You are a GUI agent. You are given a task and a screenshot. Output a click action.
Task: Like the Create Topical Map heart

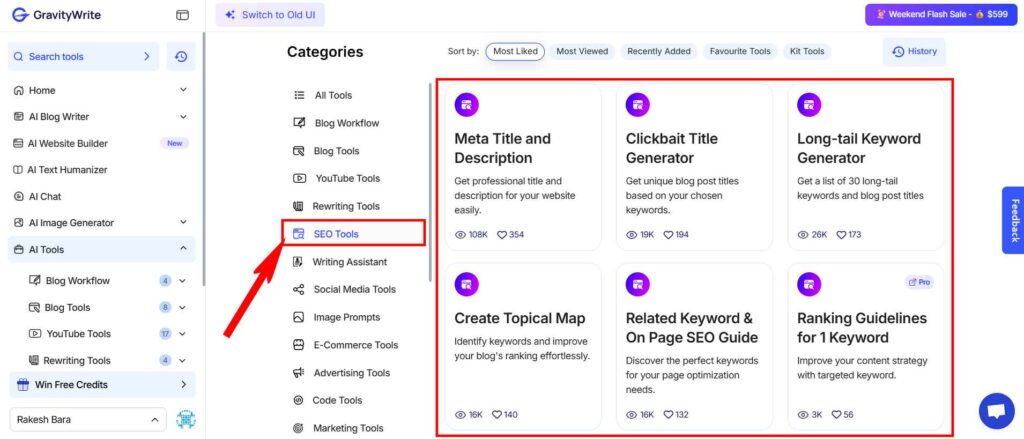tap(496, 414)
